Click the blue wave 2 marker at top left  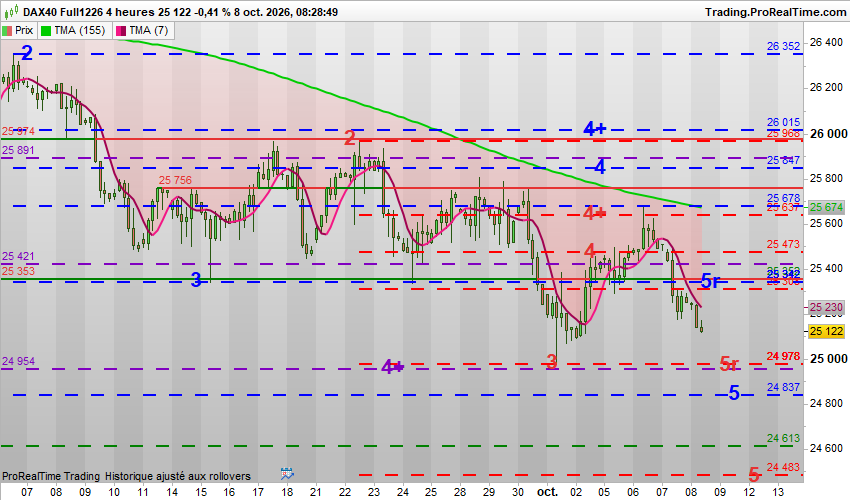pyautogui.click(x=27, y=53)
